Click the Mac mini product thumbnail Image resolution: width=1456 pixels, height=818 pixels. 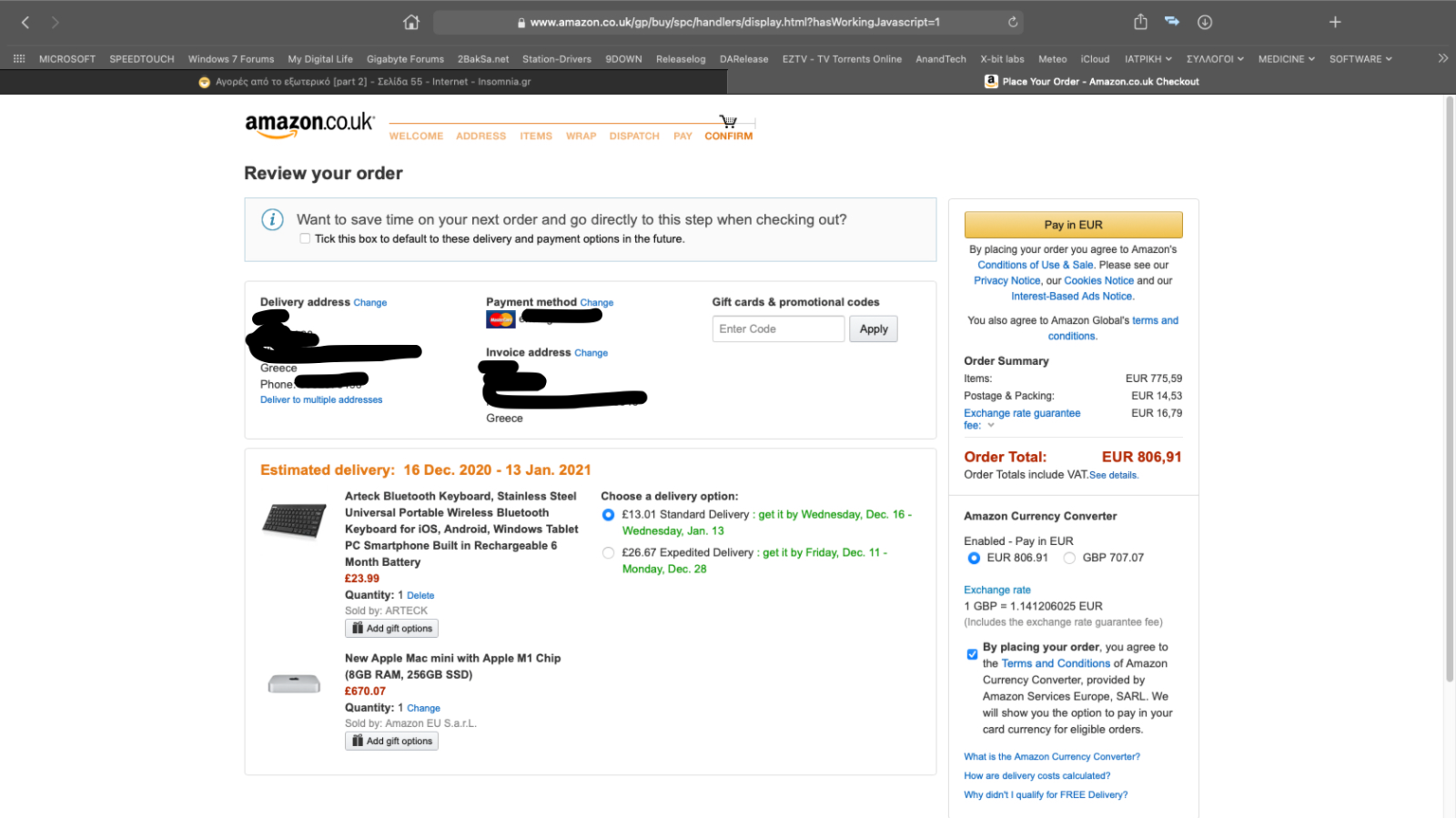[x=294, y=683]
